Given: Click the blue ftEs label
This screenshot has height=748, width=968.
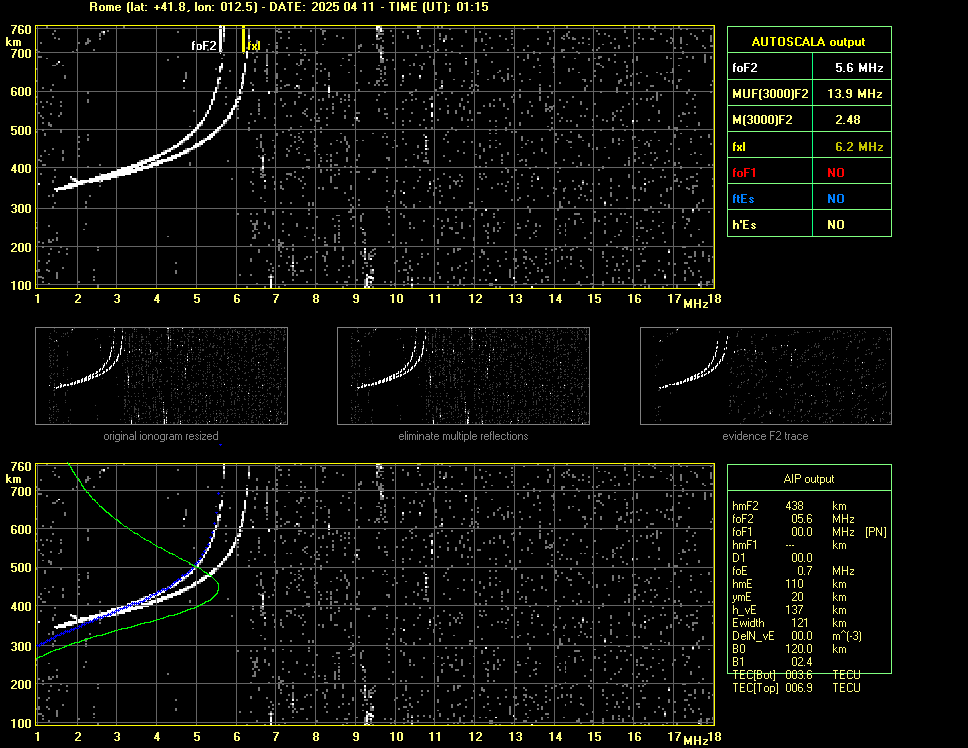Looking at the screenshot, I should point(743,199).
